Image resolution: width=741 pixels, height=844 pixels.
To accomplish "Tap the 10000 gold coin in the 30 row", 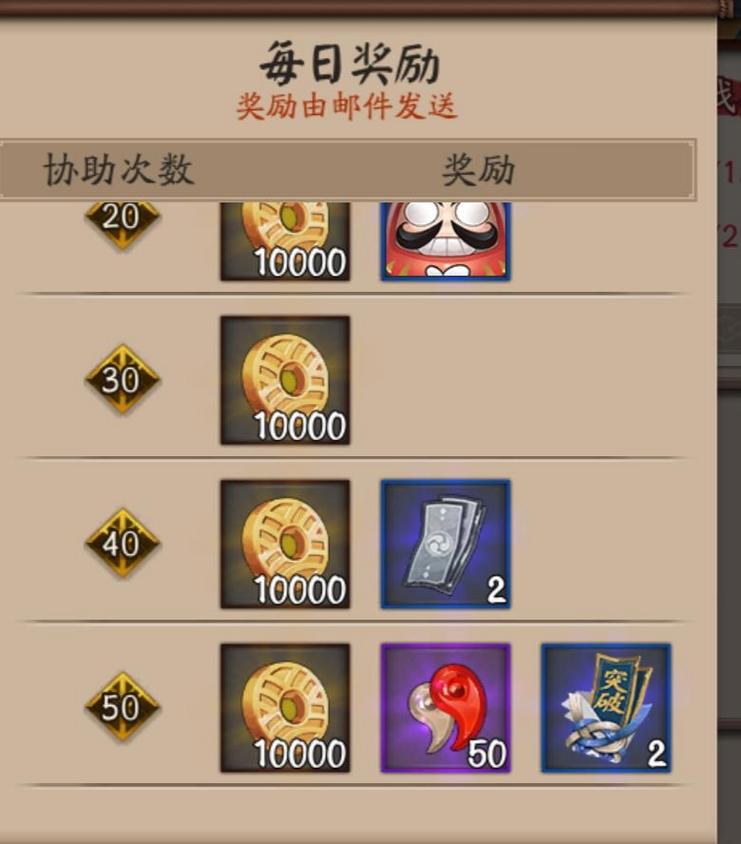I will (x=285, y=381).
